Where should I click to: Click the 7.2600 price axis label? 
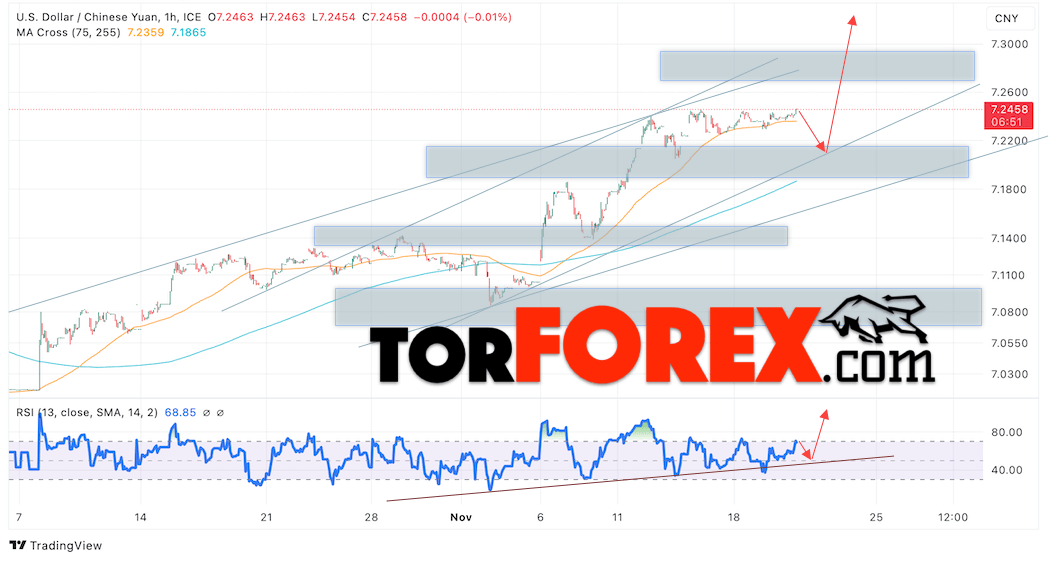1009,92
